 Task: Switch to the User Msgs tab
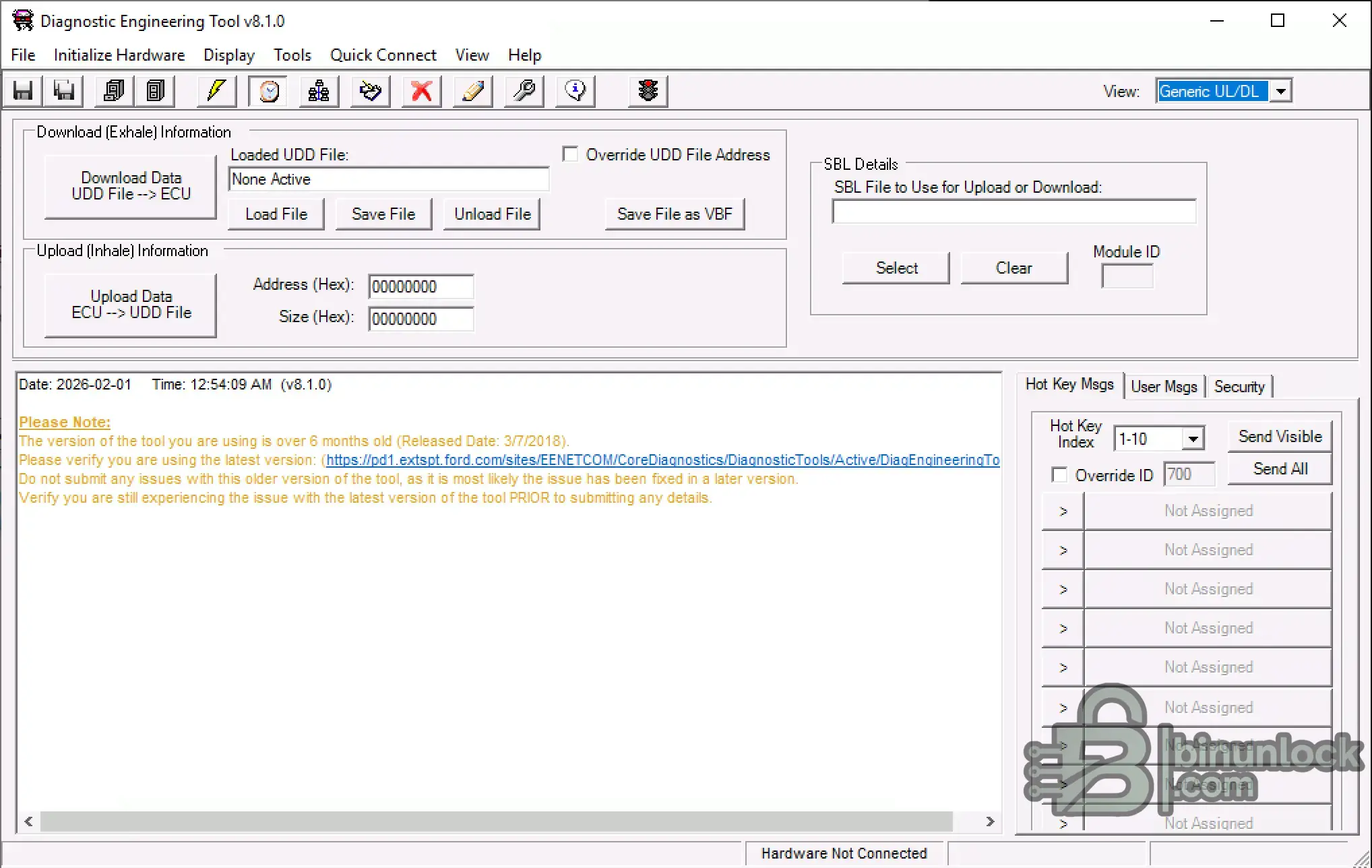click(1164, 386)
